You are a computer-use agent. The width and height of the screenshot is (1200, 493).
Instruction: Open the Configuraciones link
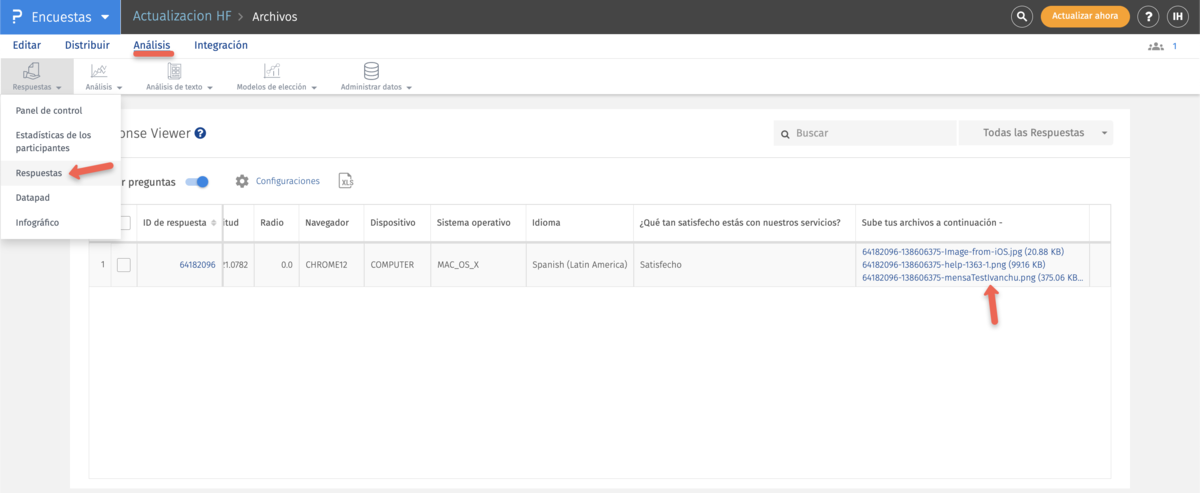click(x=288, y=181)
